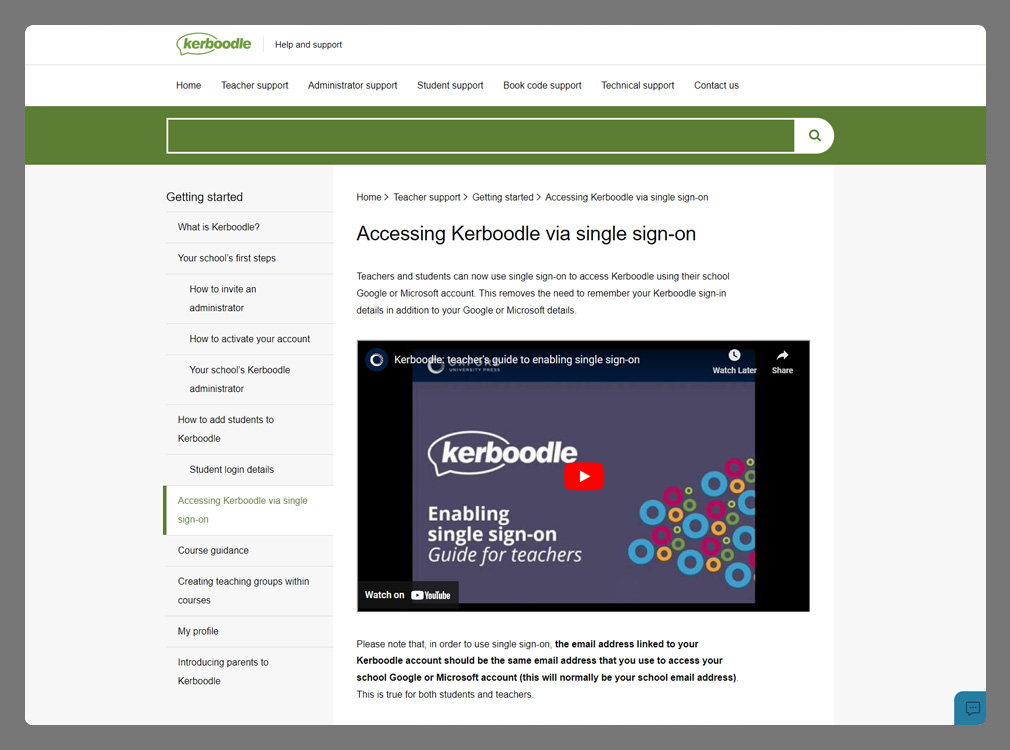This screenshot has height=750, width=1010.
Task: Click the video title text link
Action: pyautogui.click(x=517, y=360)
